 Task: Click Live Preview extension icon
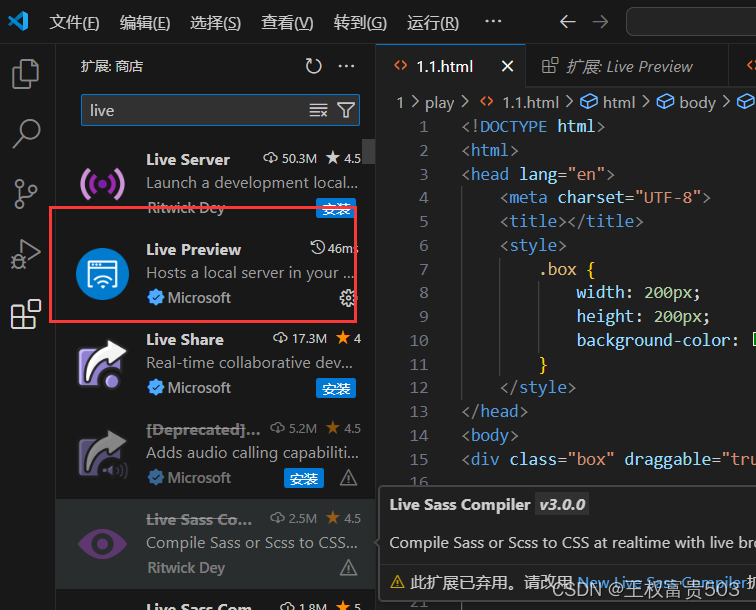pos(102,274)
